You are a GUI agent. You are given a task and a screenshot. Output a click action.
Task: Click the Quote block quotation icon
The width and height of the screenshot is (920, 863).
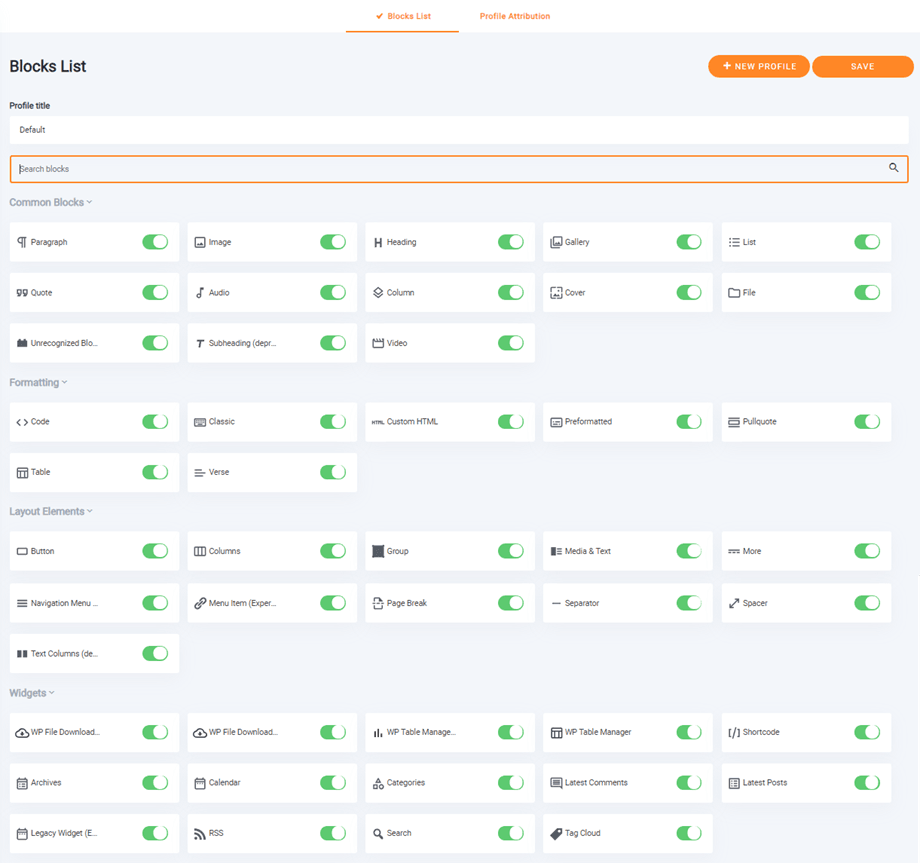pos(22,293)
